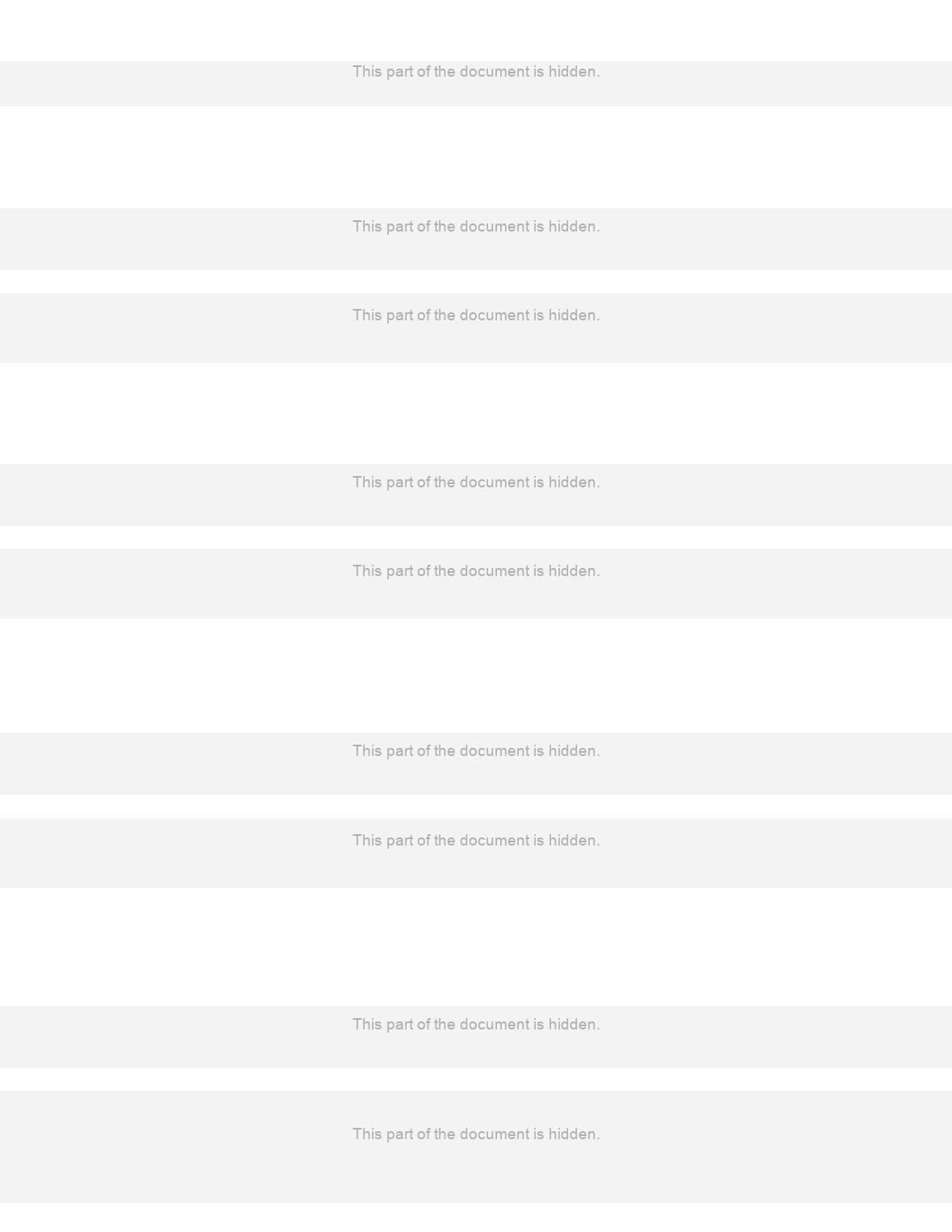This screenshot has width=952, height=1232.
Task: Click the fourth hidden-document notice text
Action: click(476, 482)
